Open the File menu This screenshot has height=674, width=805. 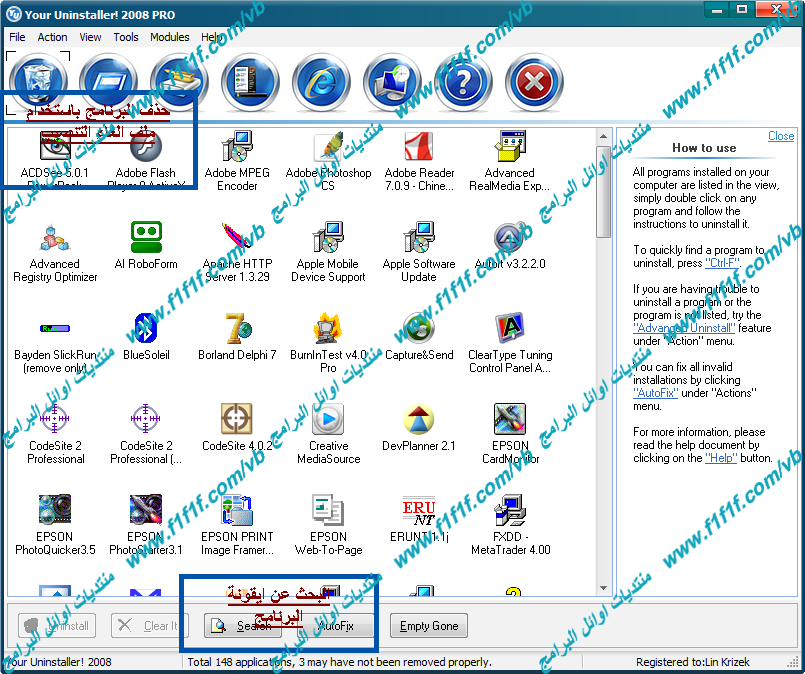click(x=17, y=37)
